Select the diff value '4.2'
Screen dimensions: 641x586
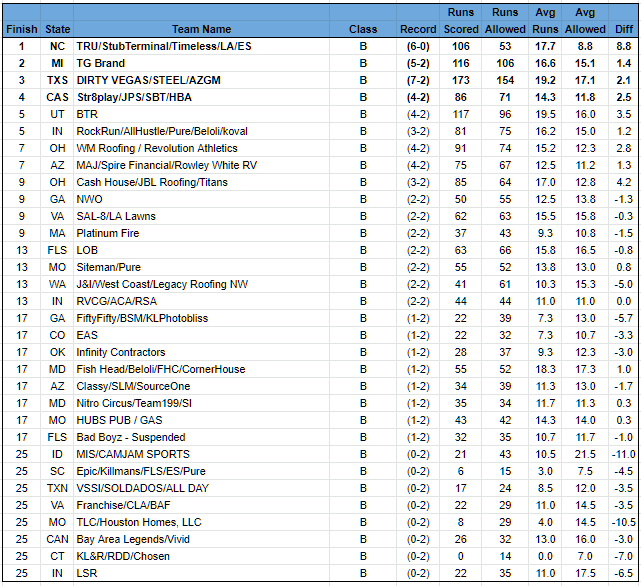pos(624,182)
